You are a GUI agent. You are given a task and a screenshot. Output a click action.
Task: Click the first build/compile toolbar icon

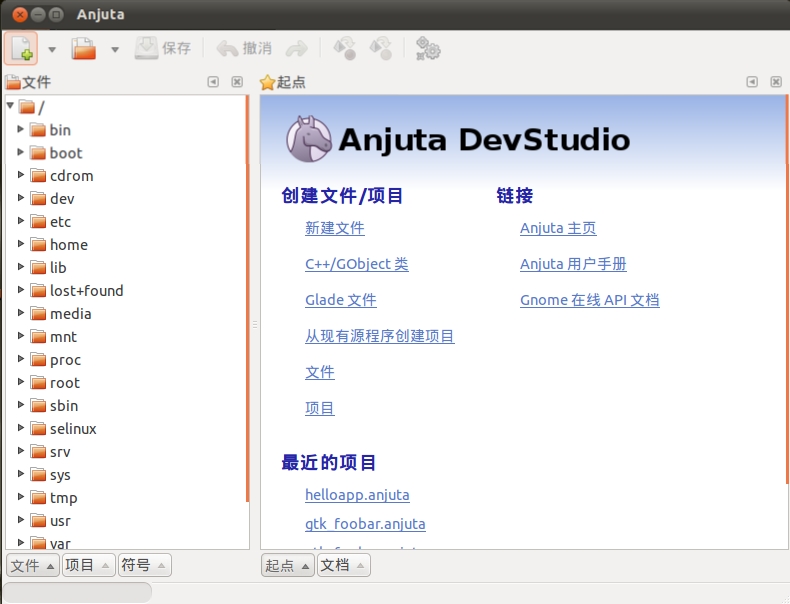click(x=345, y=48)
